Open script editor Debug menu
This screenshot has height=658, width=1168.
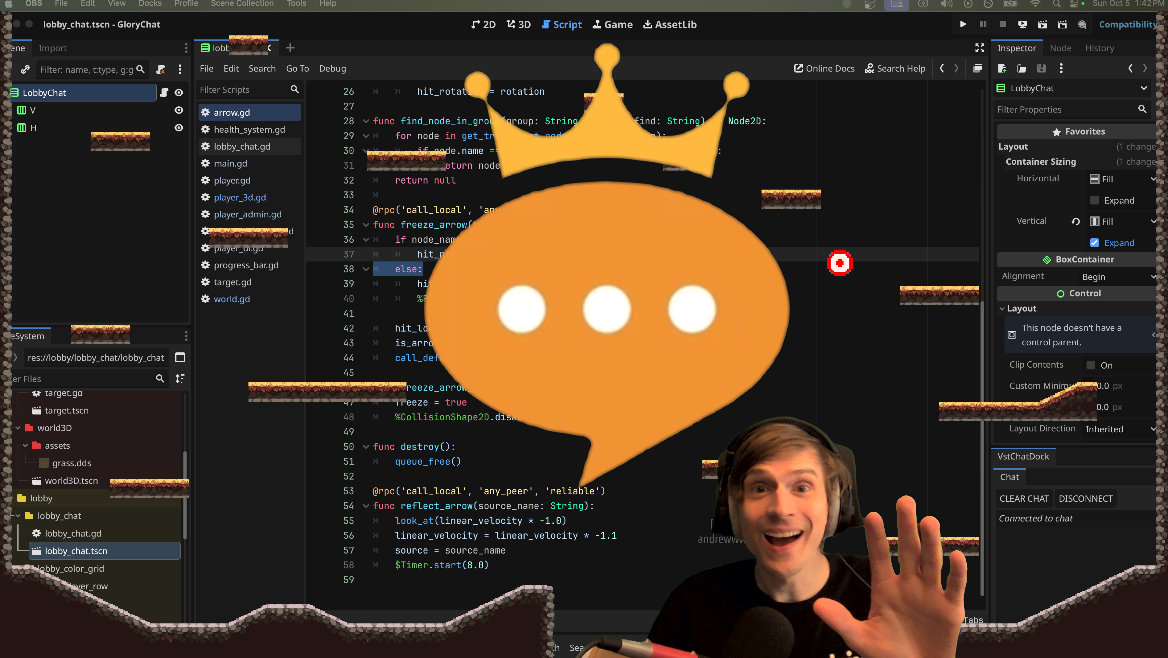332,69
